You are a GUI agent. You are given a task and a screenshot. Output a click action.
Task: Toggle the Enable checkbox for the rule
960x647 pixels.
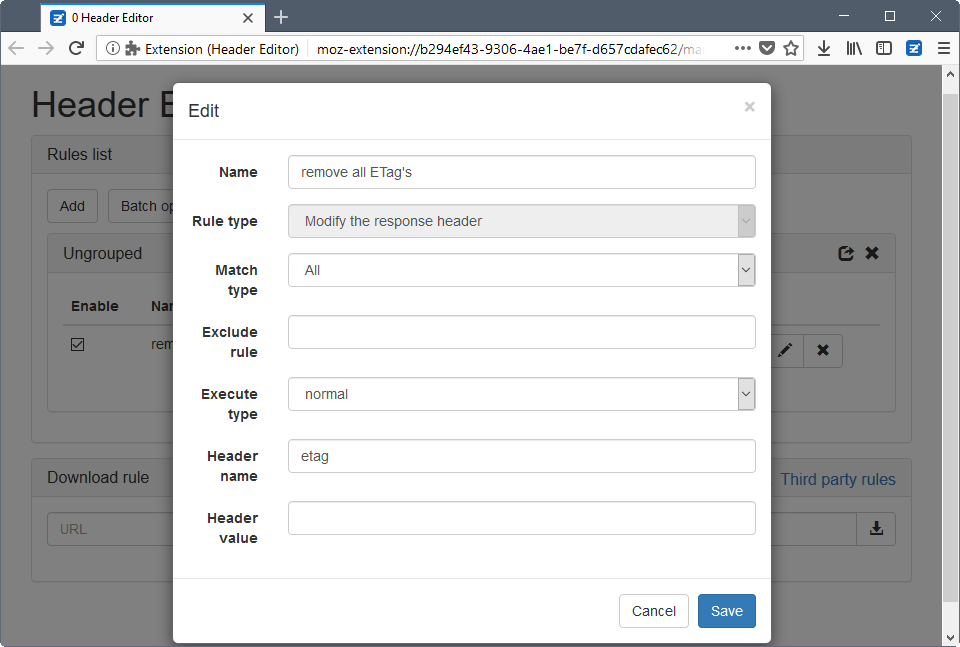(x=77, y=344)
